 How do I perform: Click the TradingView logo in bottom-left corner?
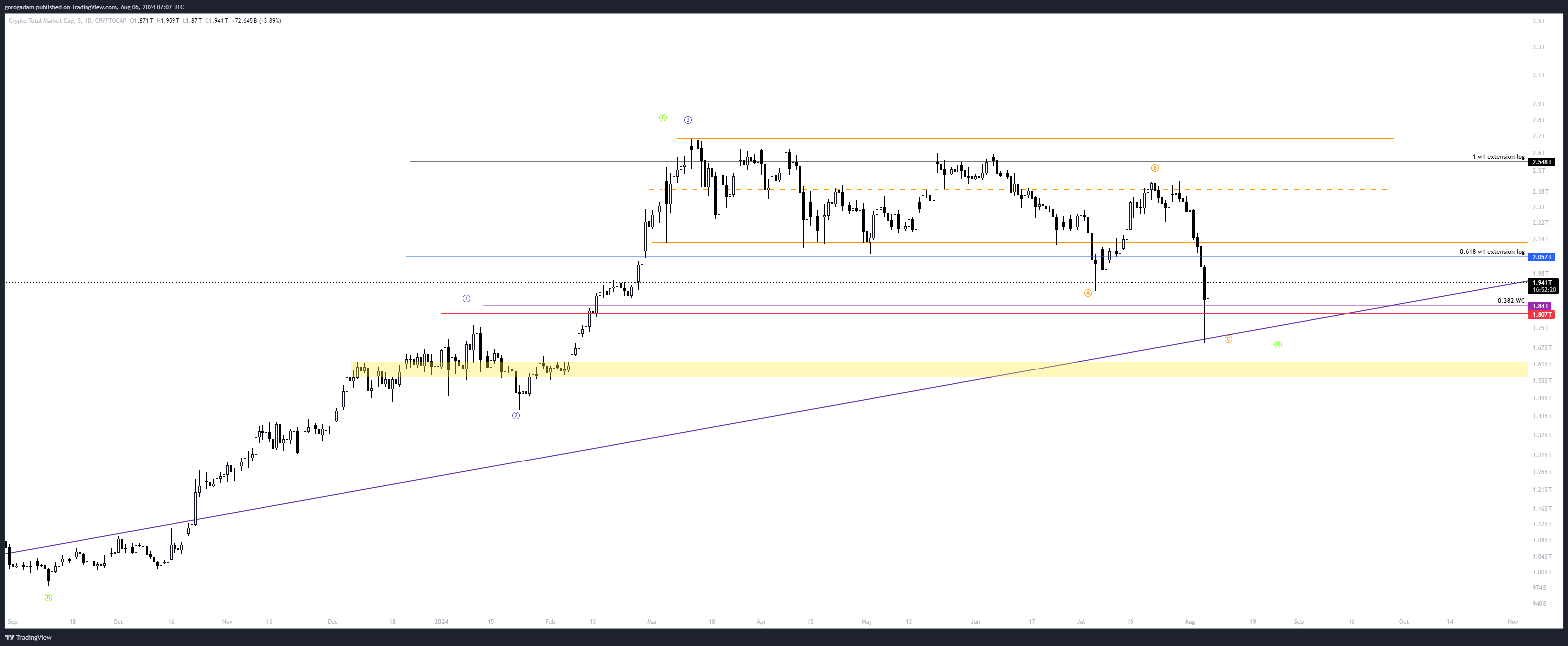click(29, 637)
